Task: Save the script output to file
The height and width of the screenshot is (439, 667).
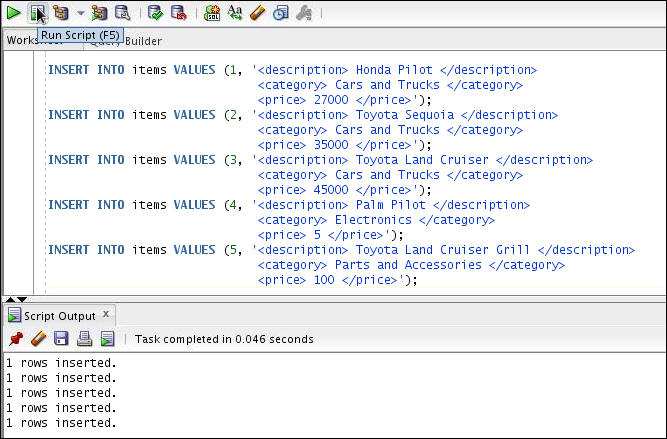Action: pyautogui.click(x=62, y=339)
